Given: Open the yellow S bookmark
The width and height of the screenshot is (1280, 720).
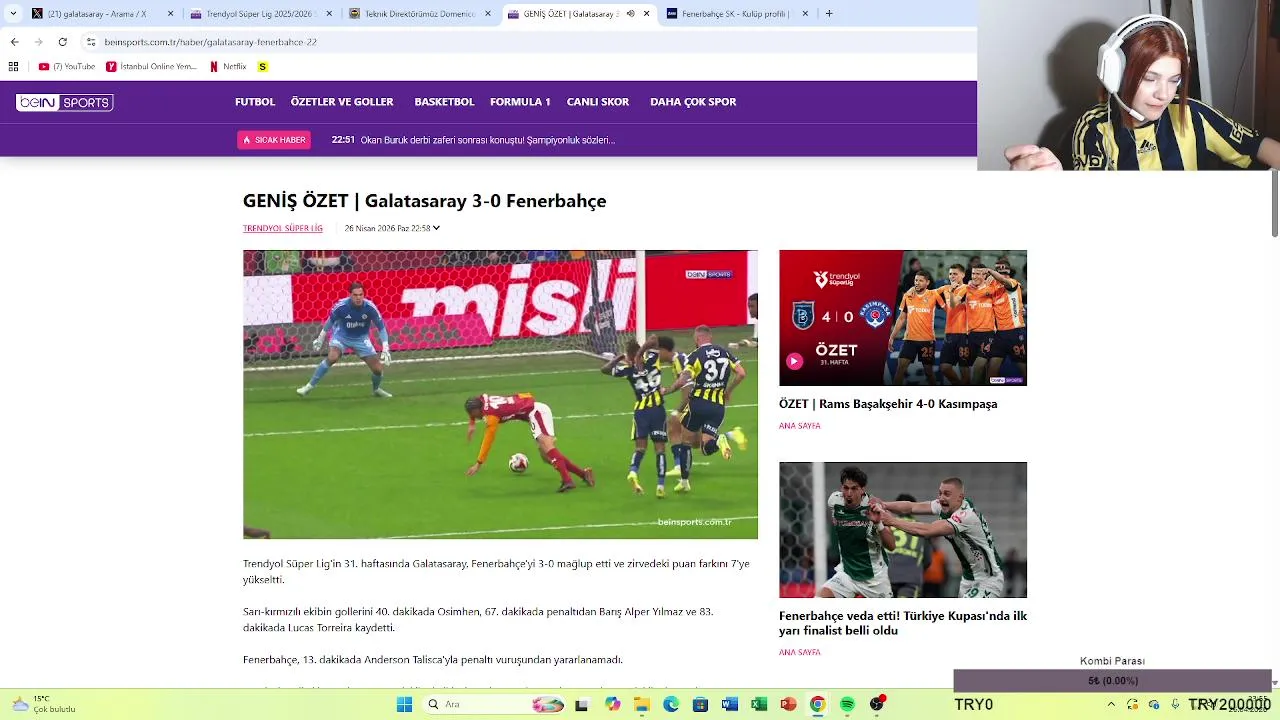Looking at the screenshot, I should (263, 67).
